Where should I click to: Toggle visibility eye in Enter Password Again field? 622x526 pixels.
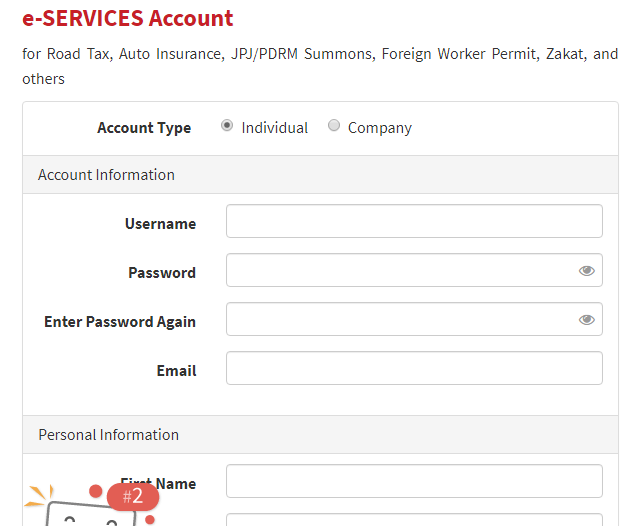[x=586, y=319]
